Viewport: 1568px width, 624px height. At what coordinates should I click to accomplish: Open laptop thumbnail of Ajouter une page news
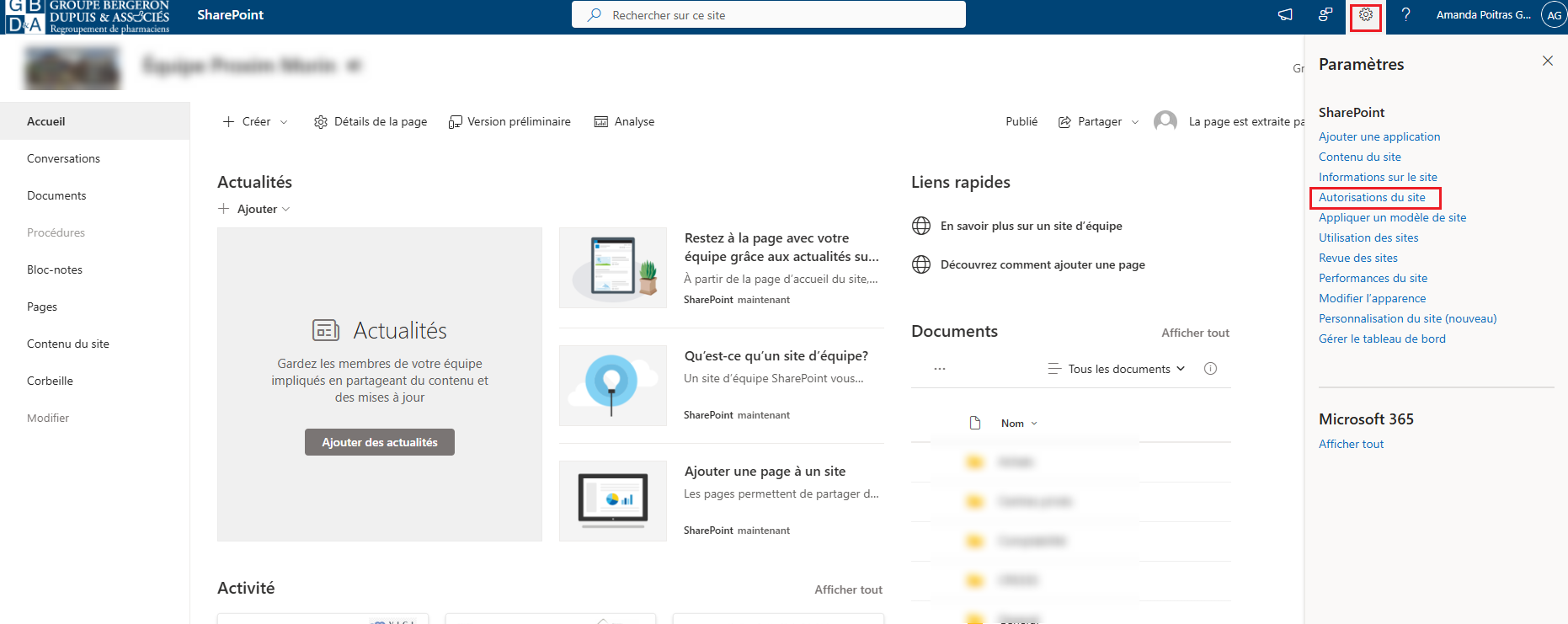pos(613,500)
